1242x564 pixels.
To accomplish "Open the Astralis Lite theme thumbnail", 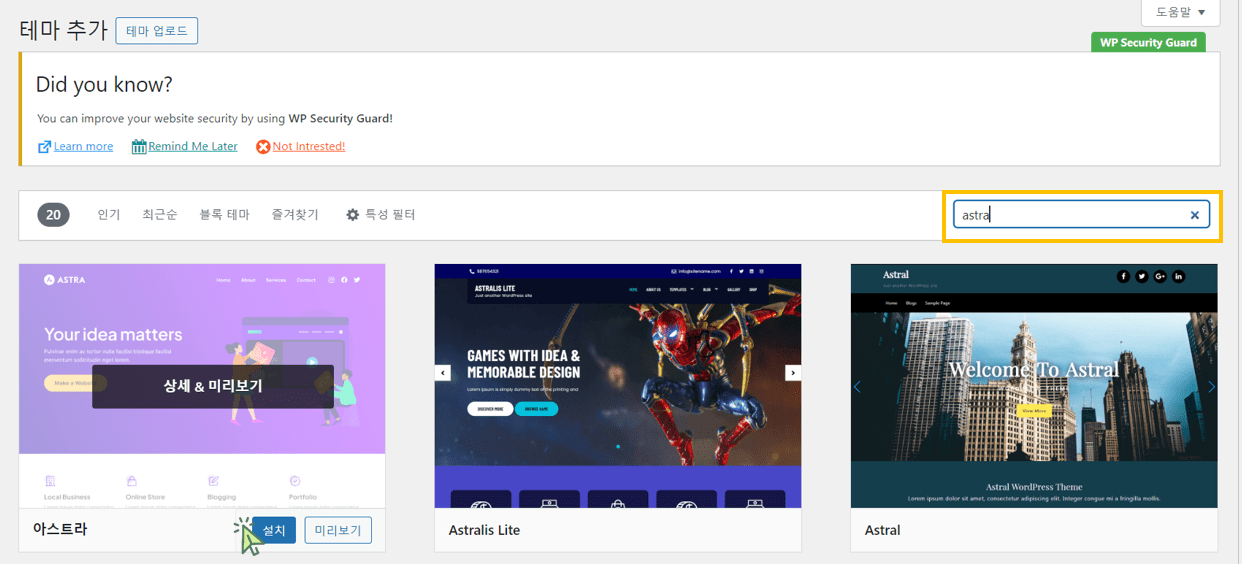I will coord(618,386).
